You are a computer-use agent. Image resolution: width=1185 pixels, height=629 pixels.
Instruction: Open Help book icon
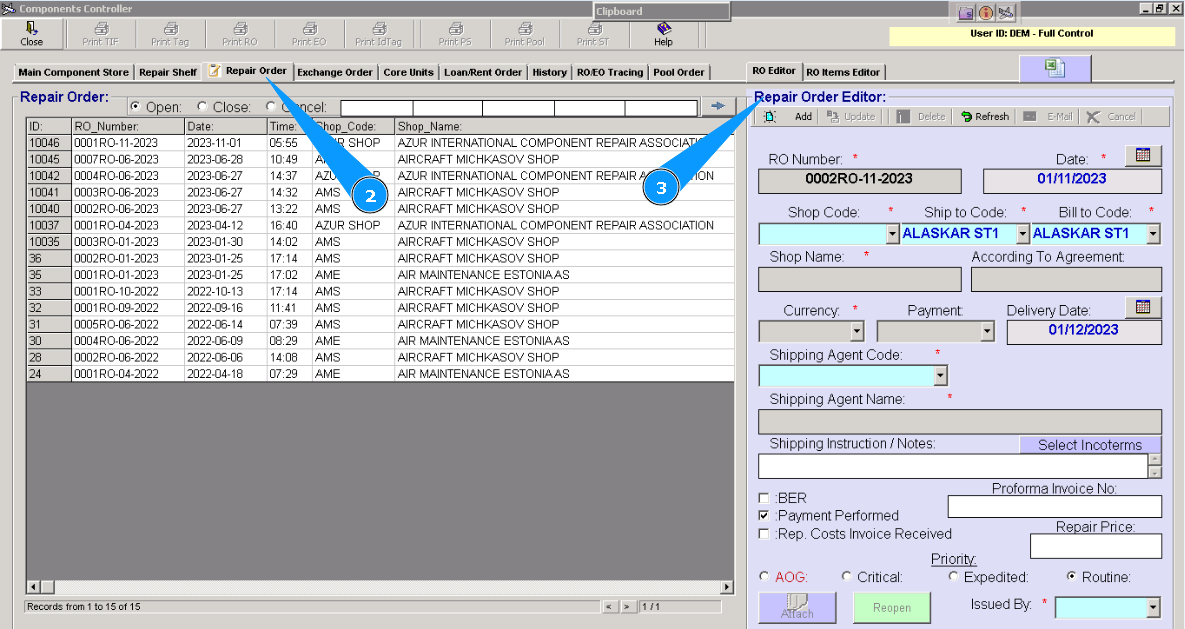(664, 29)
